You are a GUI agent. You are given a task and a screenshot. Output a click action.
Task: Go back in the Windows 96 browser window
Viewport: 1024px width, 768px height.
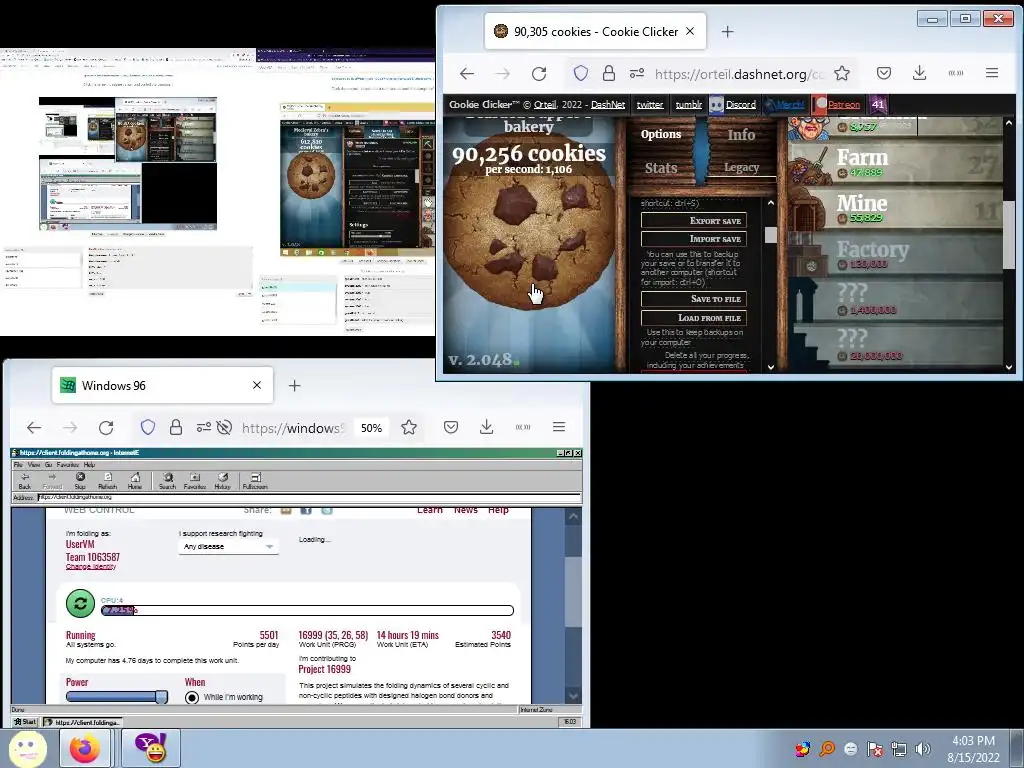(34, 428)
